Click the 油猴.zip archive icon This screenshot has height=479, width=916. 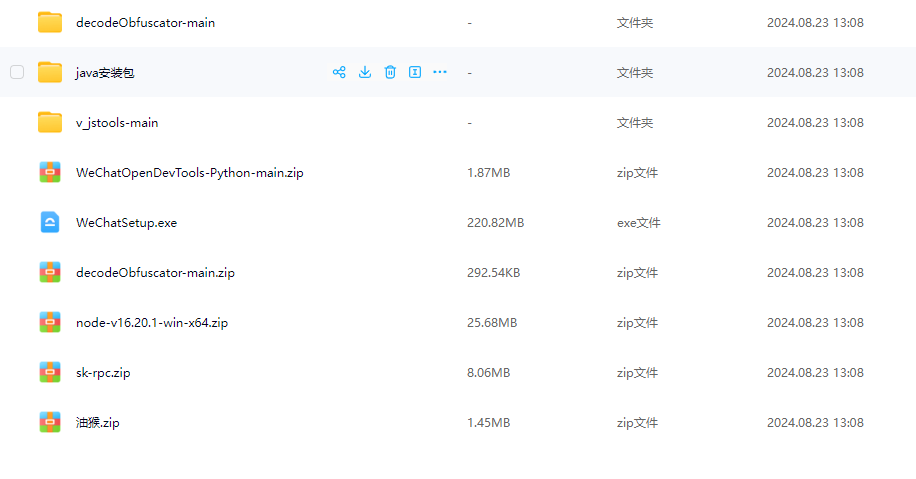click(x=50, y=422)
